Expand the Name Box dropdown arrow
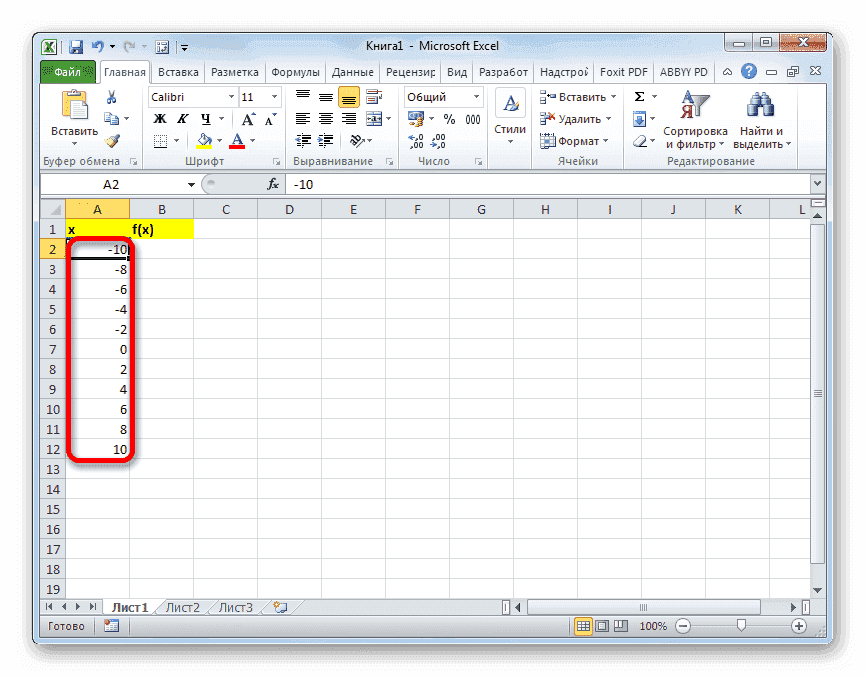Image resolution: width=866 pixels, height=677 pixels. [x=191, y=184]
